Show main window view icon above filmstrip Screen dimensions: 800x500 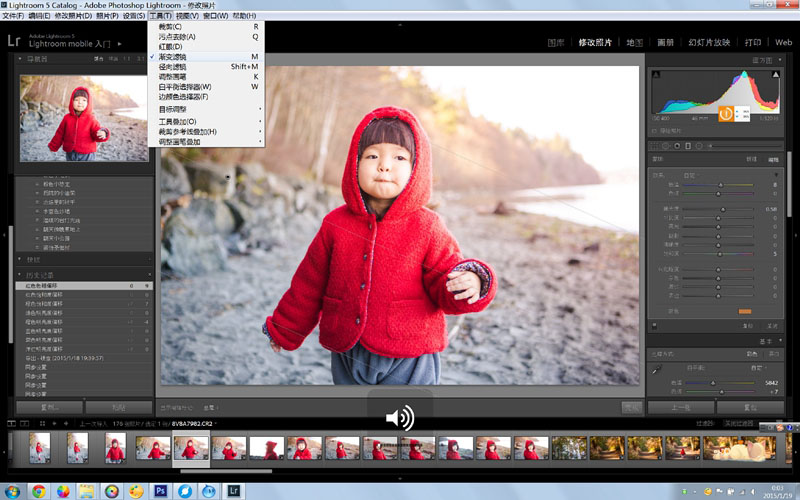coord(12,423)
